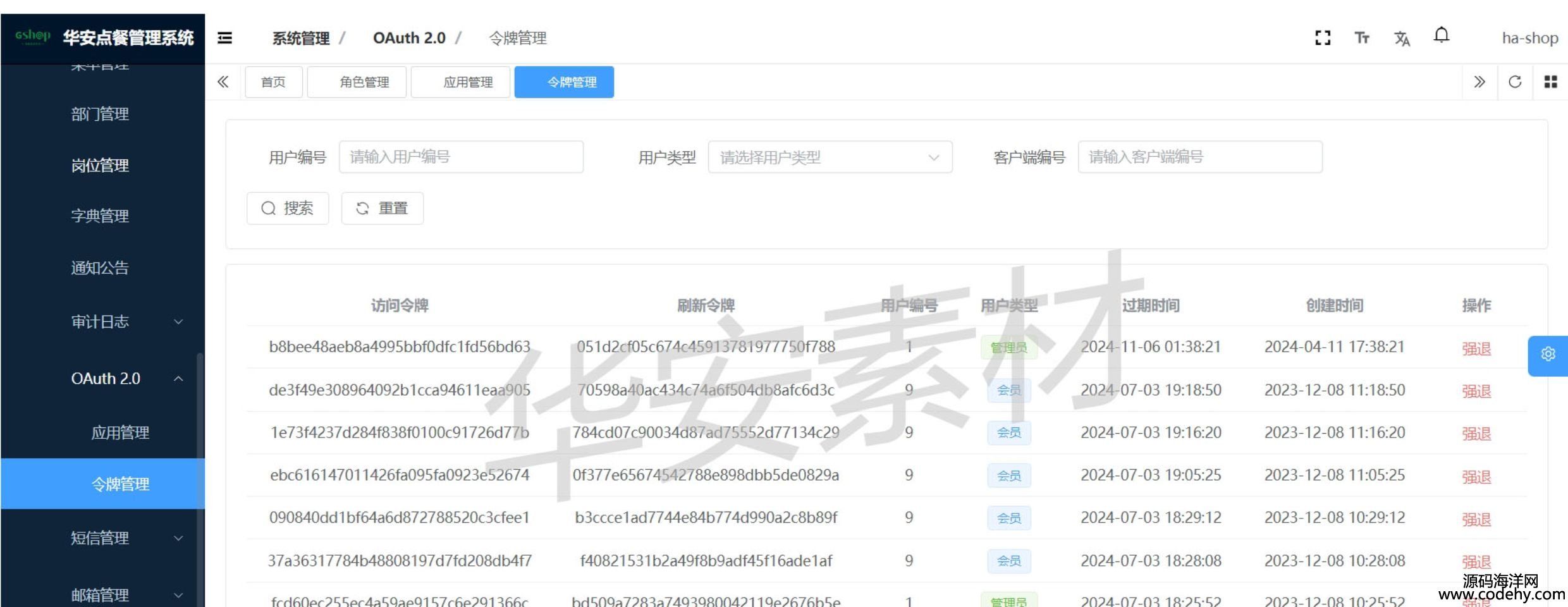Click the Gshop logo

pos(32,37)
